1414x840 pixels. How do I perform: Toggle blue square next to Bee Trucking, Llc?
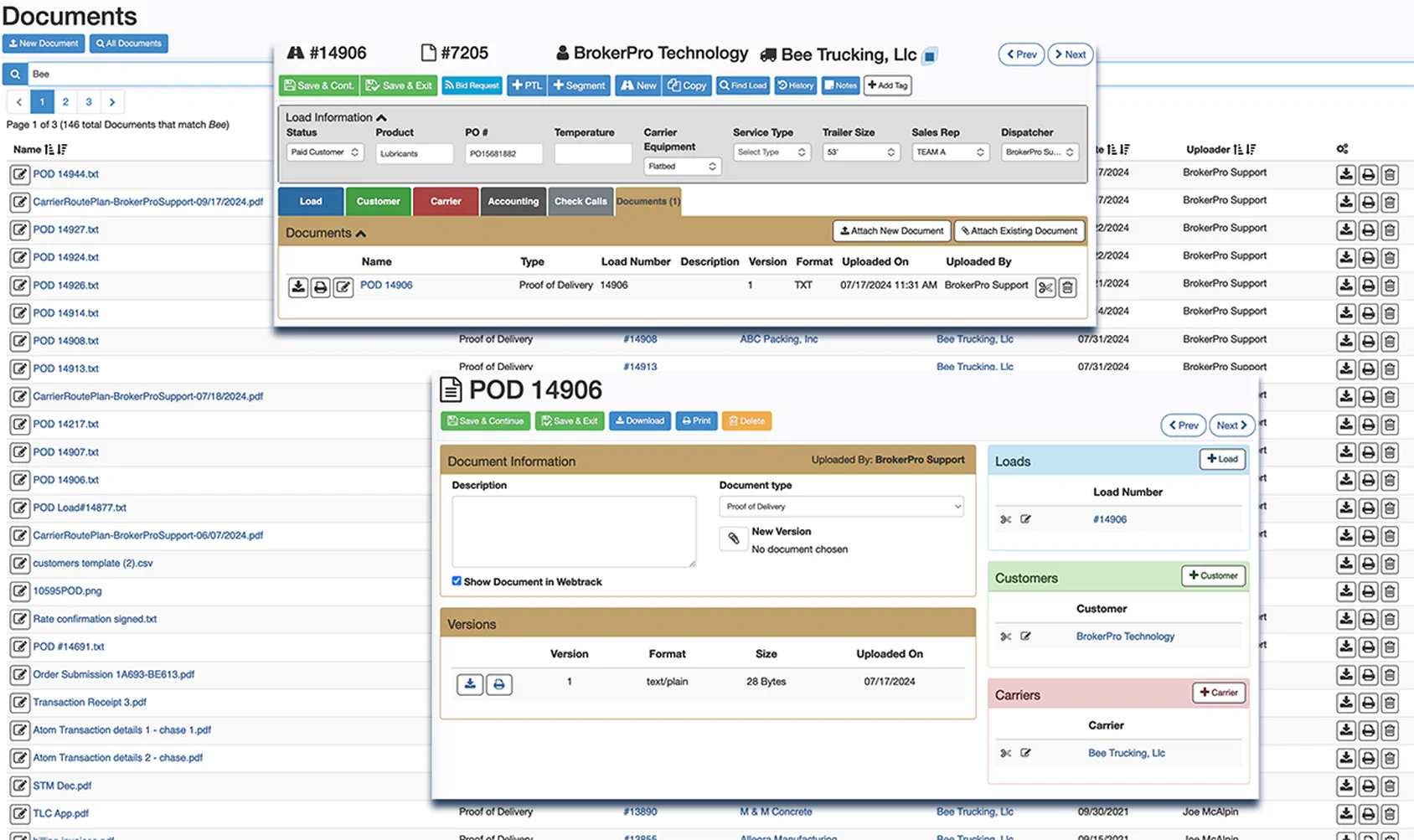[929, 57]
